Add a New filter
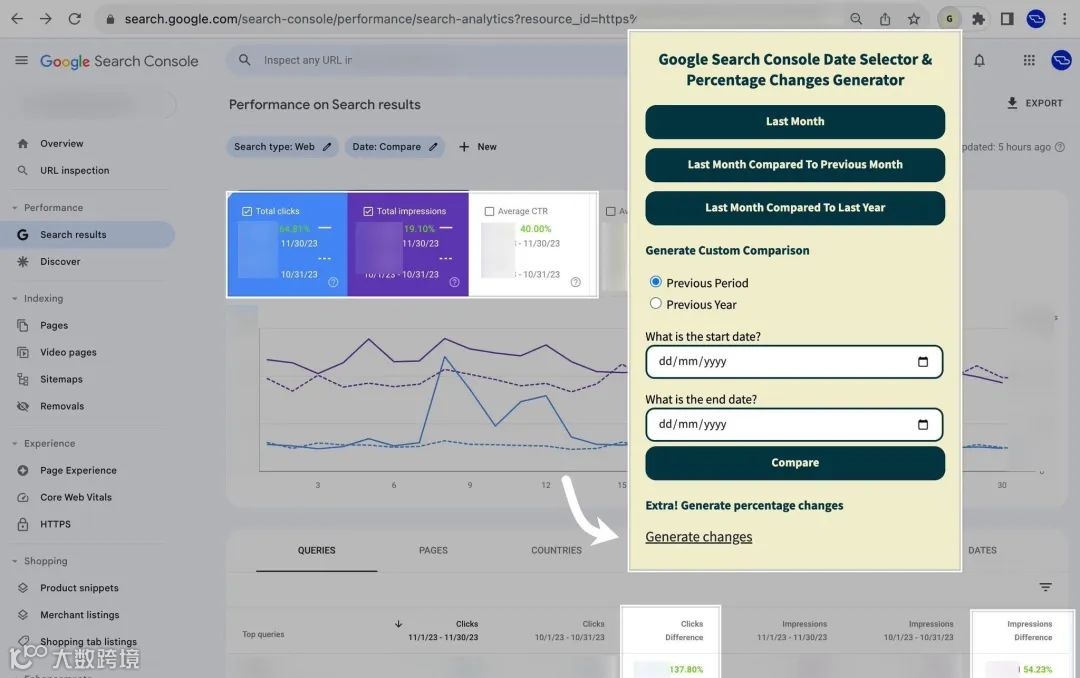 pyautogui.click(x=477, y=147)
